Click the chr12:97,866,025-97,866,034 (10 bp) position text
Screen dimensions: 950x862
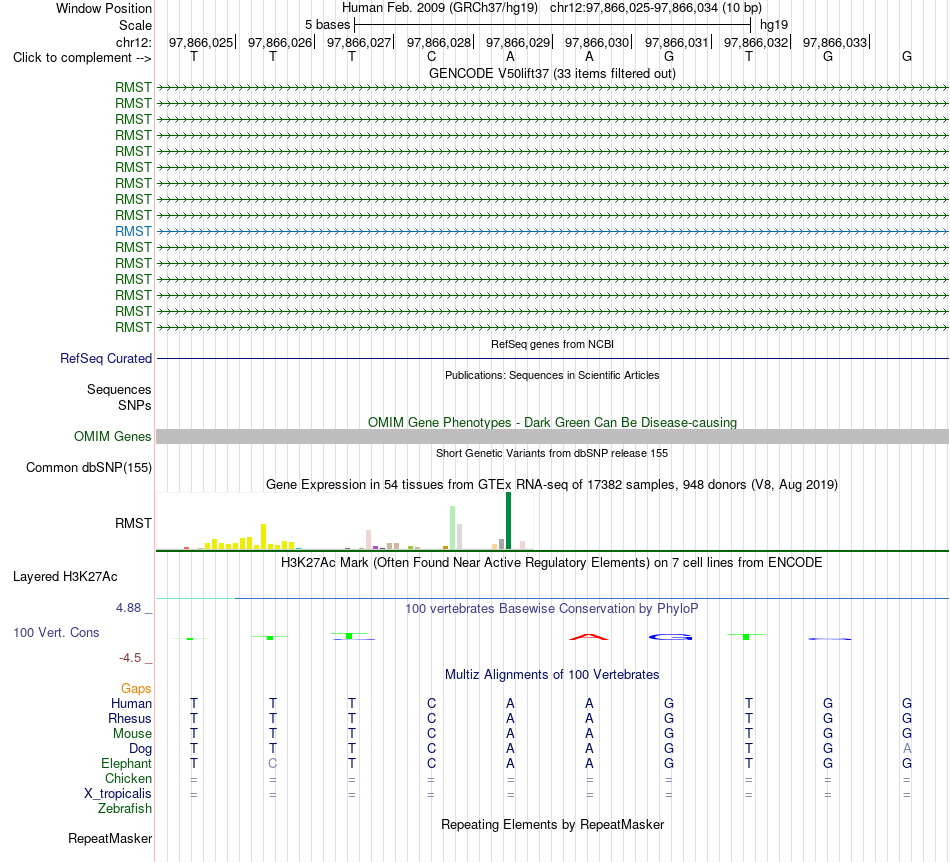pos(656,8)
